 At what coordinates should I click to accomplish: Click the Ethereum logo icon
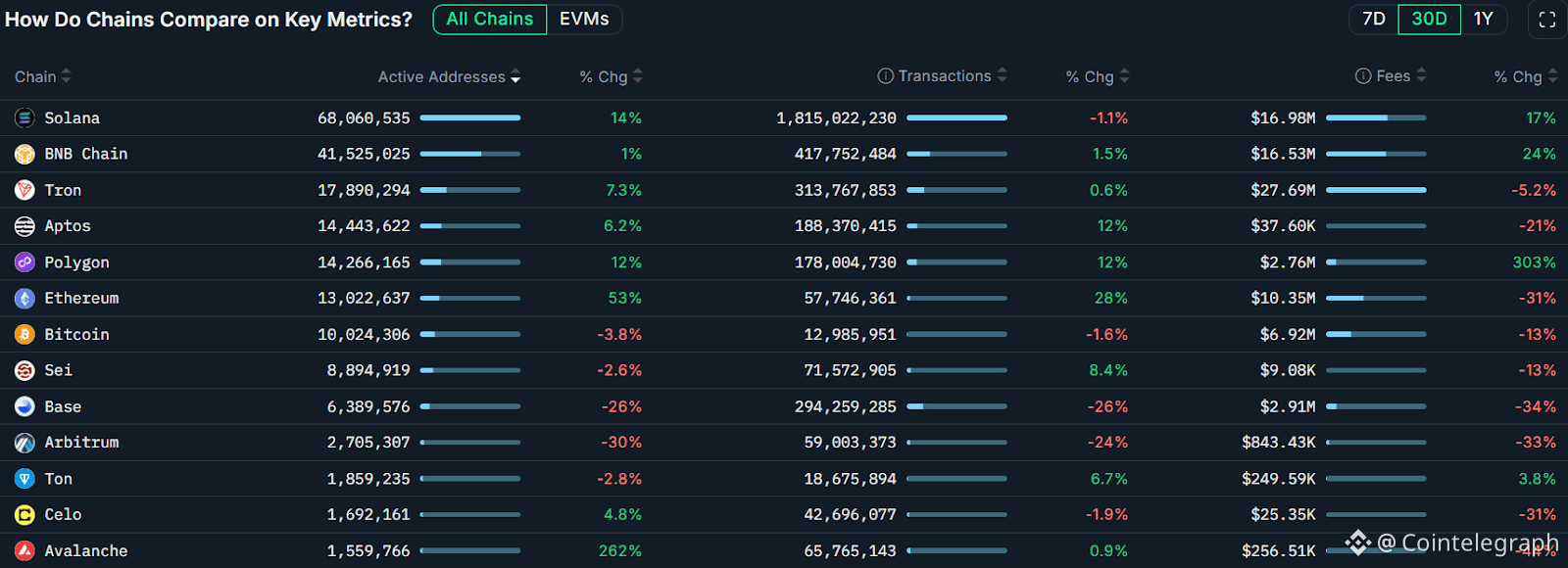24,299
